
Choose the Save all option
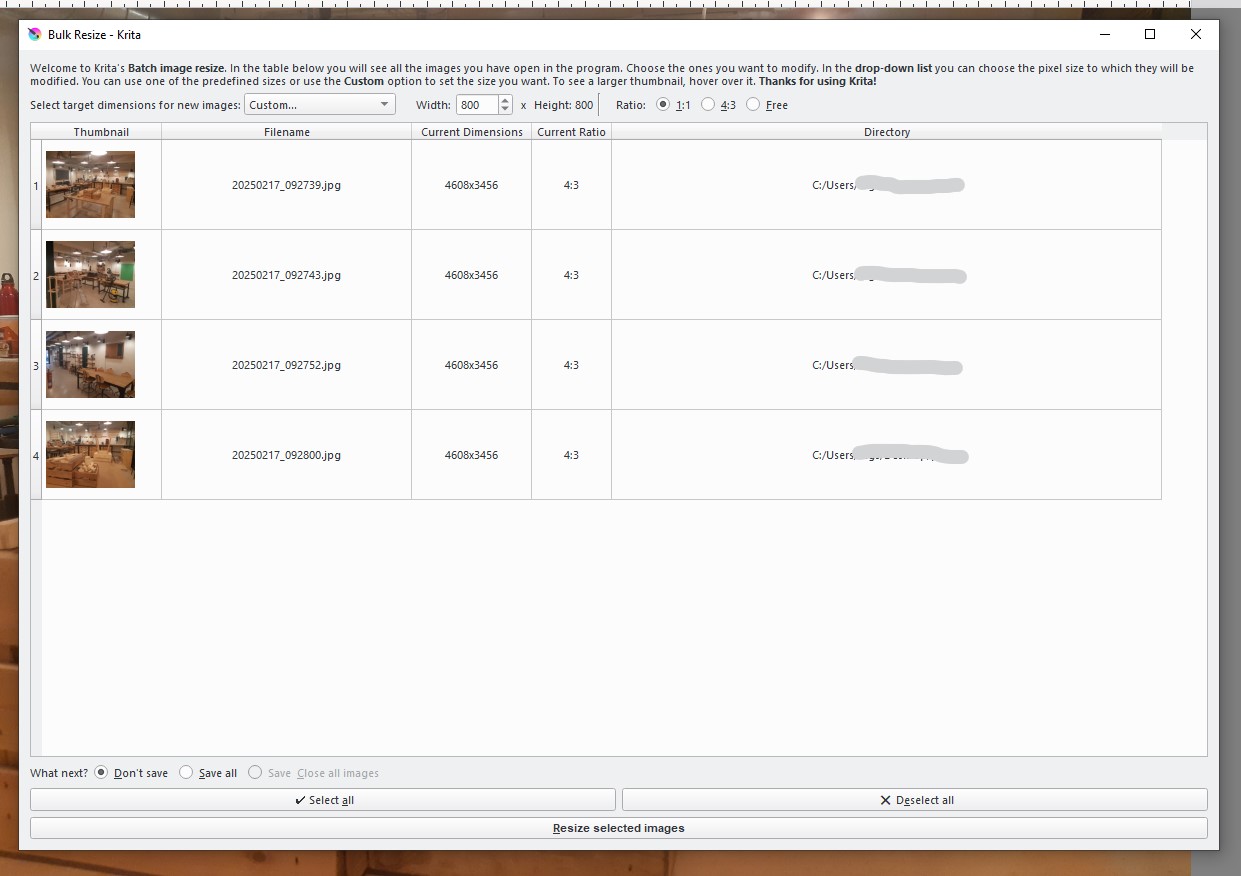pyautogui.click(x=186, y=772)
